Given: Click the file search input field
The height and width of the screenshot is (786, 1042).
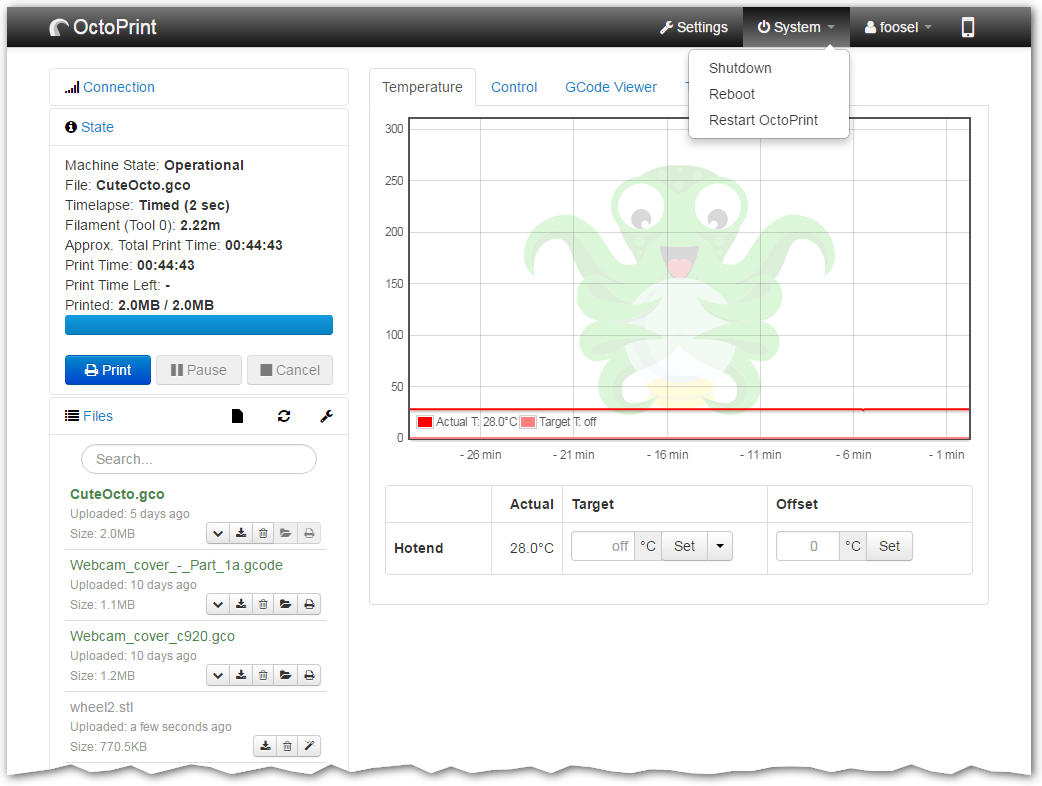Looking at the screenshot, I should pos(198,458).
